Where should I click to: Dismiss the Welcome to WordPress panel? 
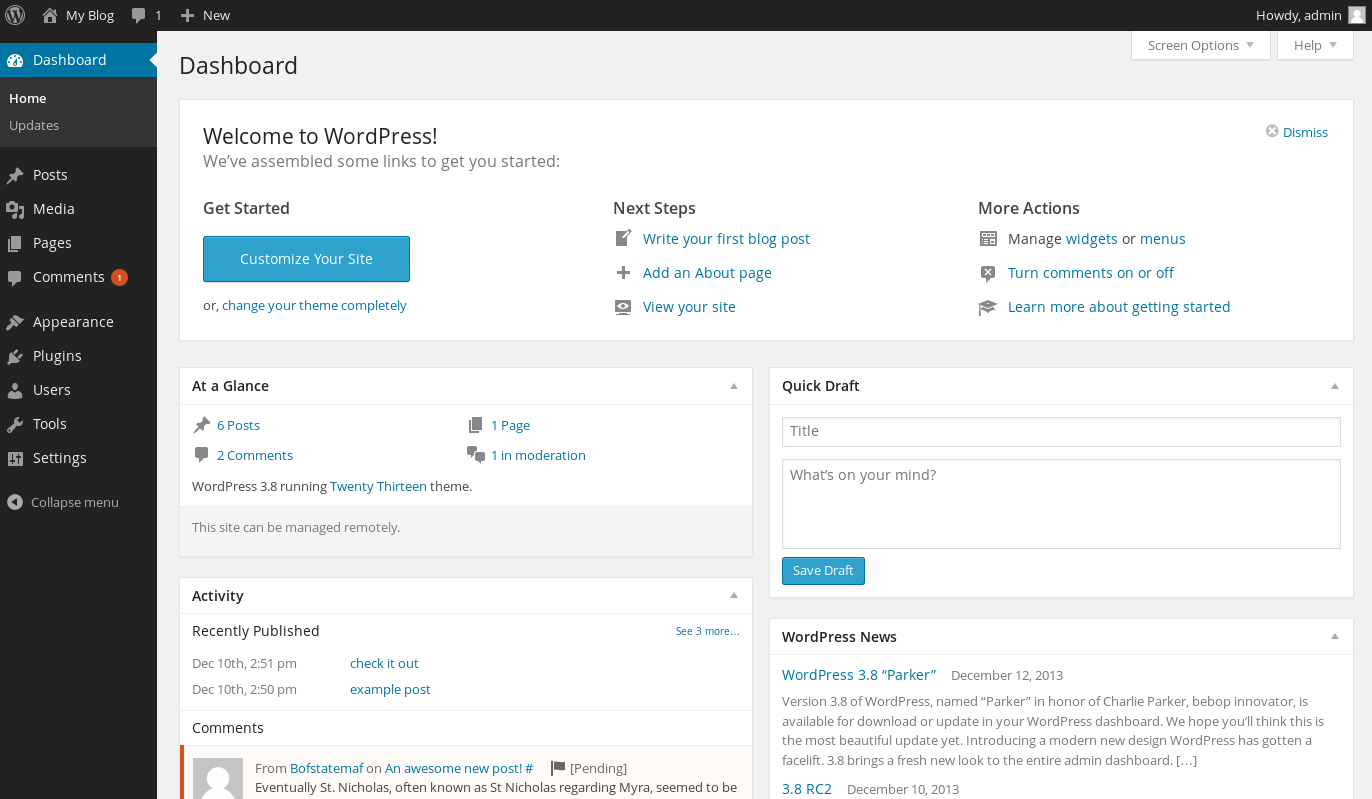1297,132
